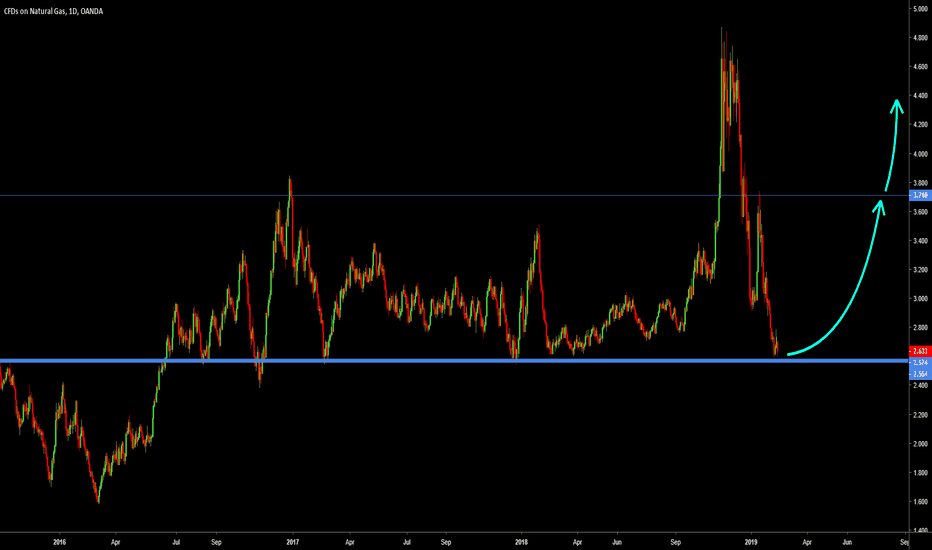Viewport: 932px width, 550px height.
Task: Click the 2.400 price axis label
Action: pos(920,385)
